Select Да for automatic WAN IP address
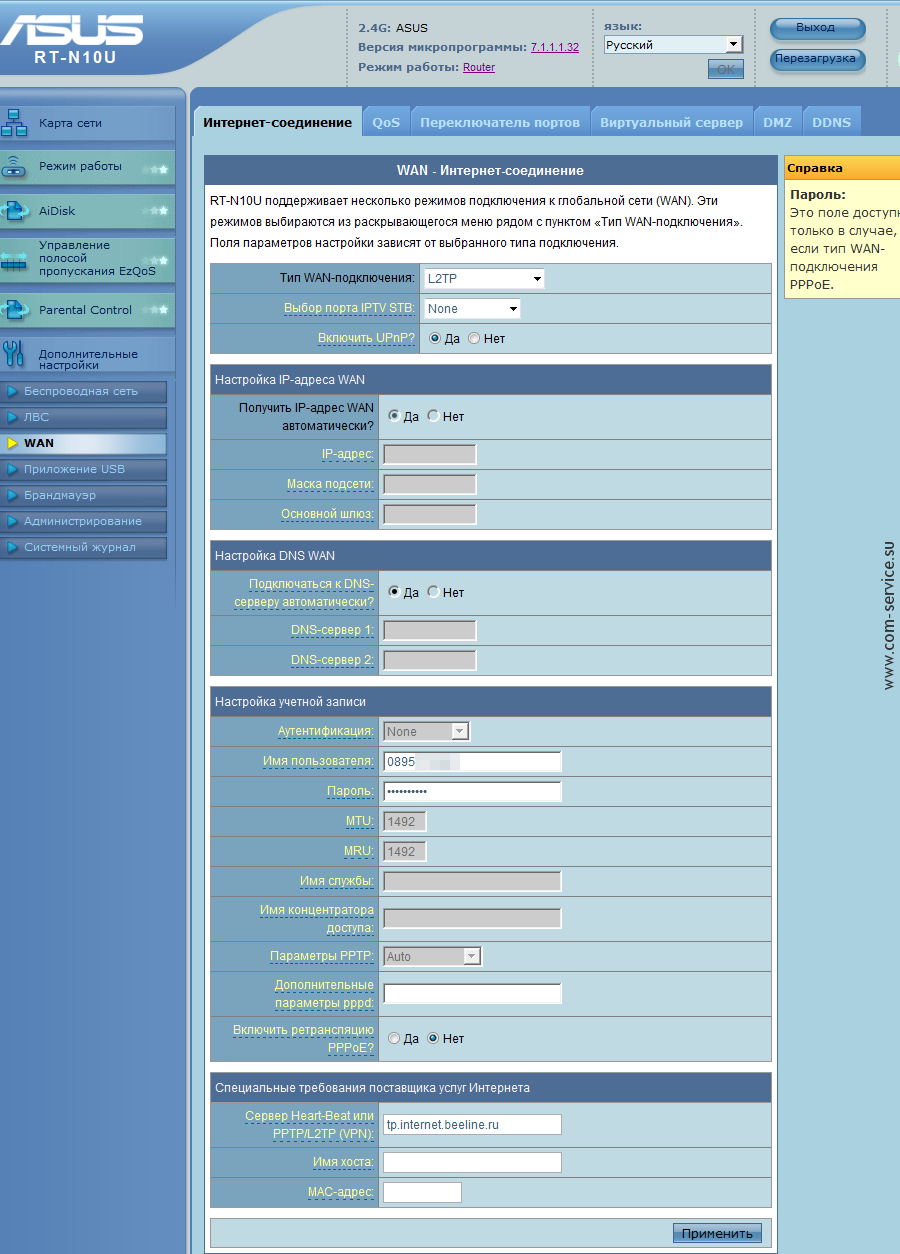Viewport: 900px width, 1254px height. click(x=394, y=416)
